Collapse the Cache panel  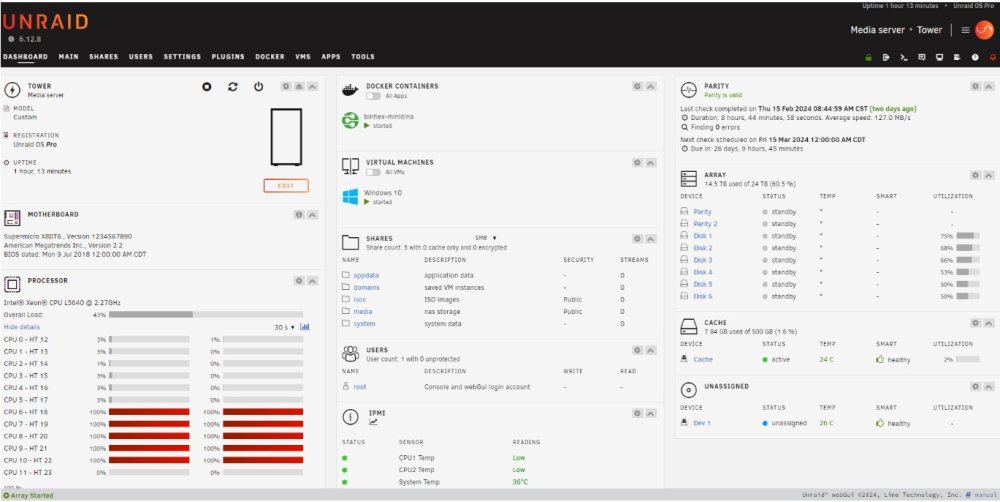989,323
